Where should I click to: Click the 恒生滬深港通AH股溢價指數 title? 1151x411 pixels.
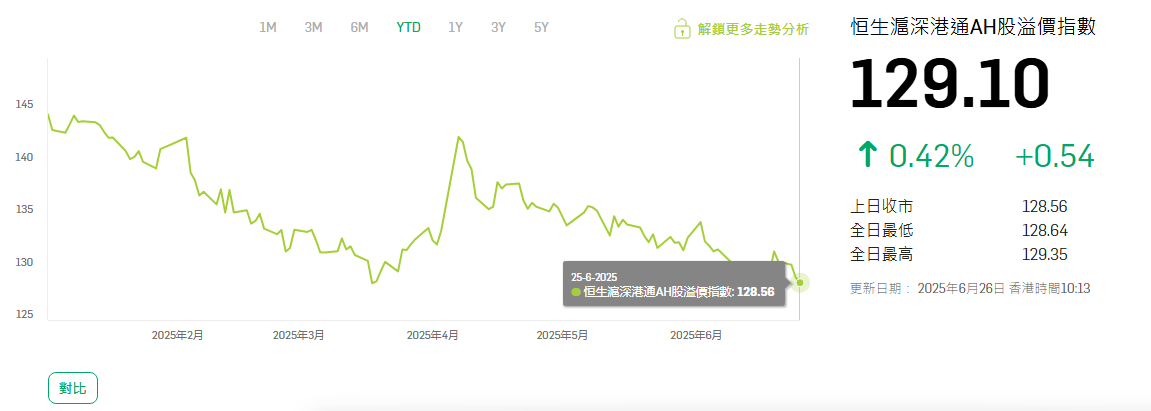pyautogui.click(x=972, y=27)
